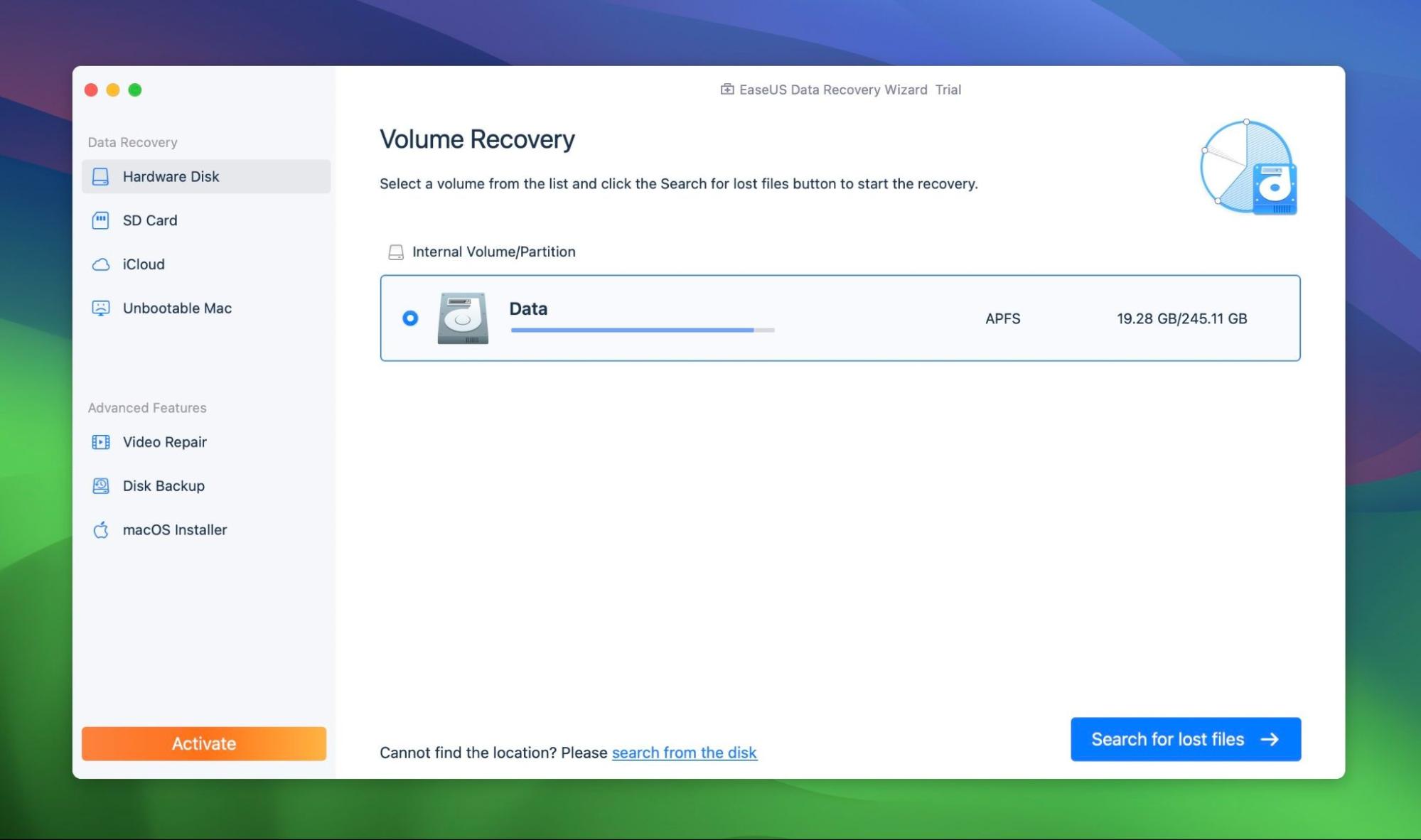
Task: Open the iCloud recovery option
Action: pyautogui.click(x=206, y=264)
